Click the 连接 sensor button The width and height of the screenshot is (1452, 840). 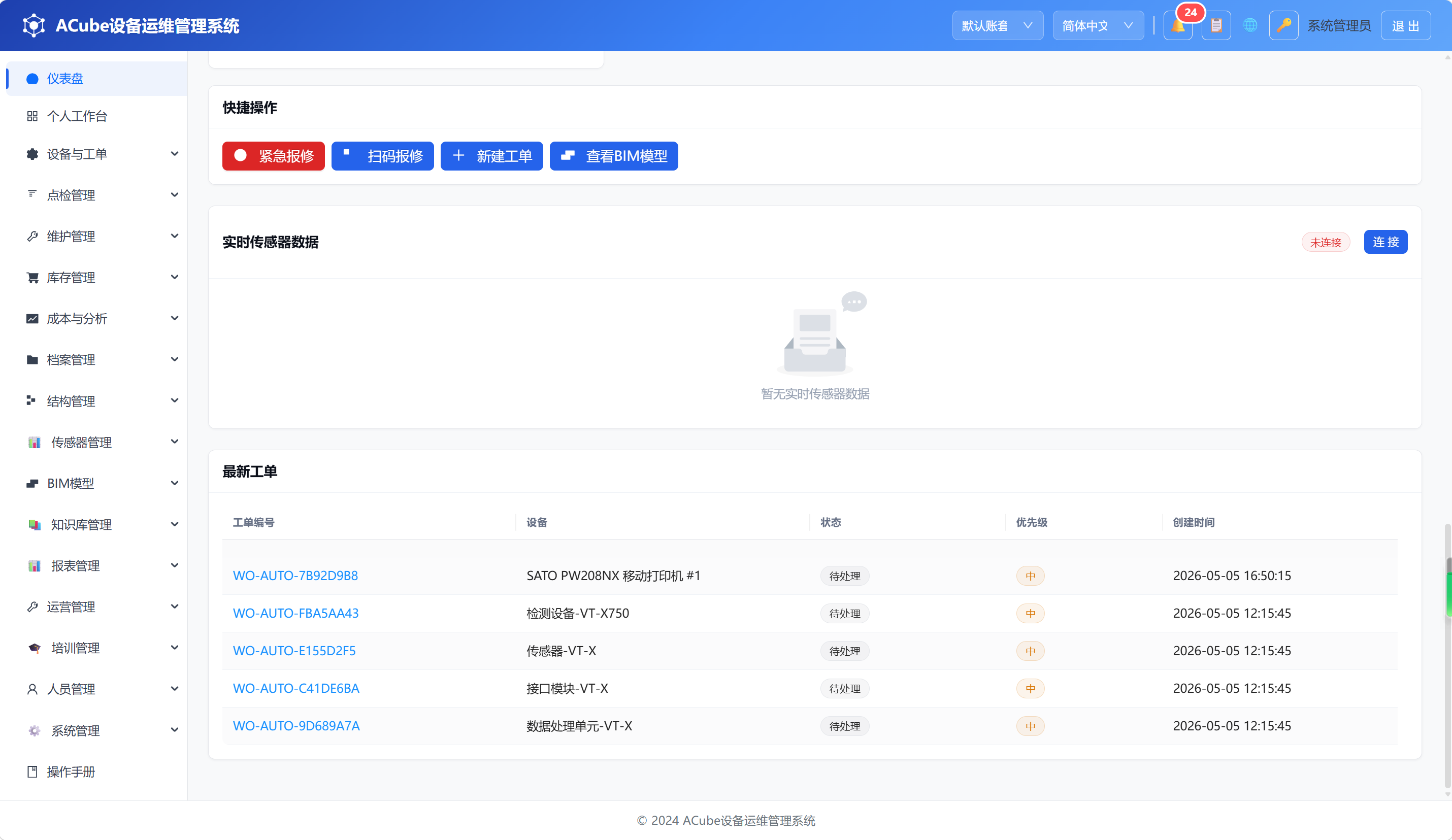coord(1385,242)
